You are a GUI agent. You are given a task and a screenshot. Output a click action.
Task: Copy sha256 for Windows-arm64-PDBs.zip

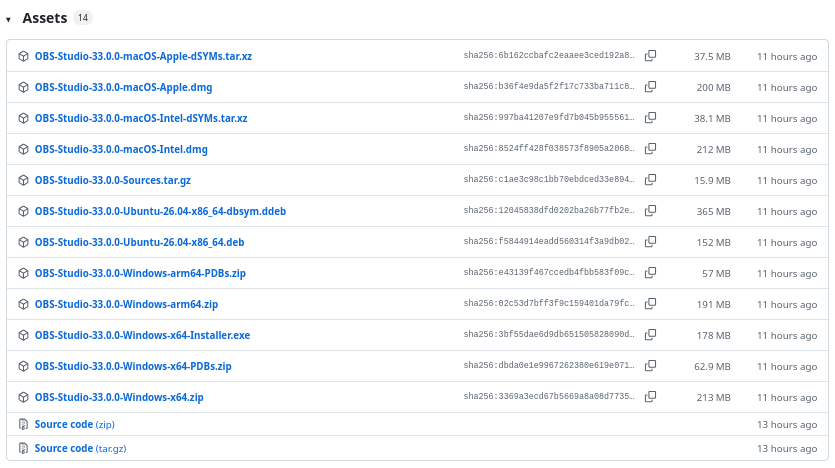point(650,273)
